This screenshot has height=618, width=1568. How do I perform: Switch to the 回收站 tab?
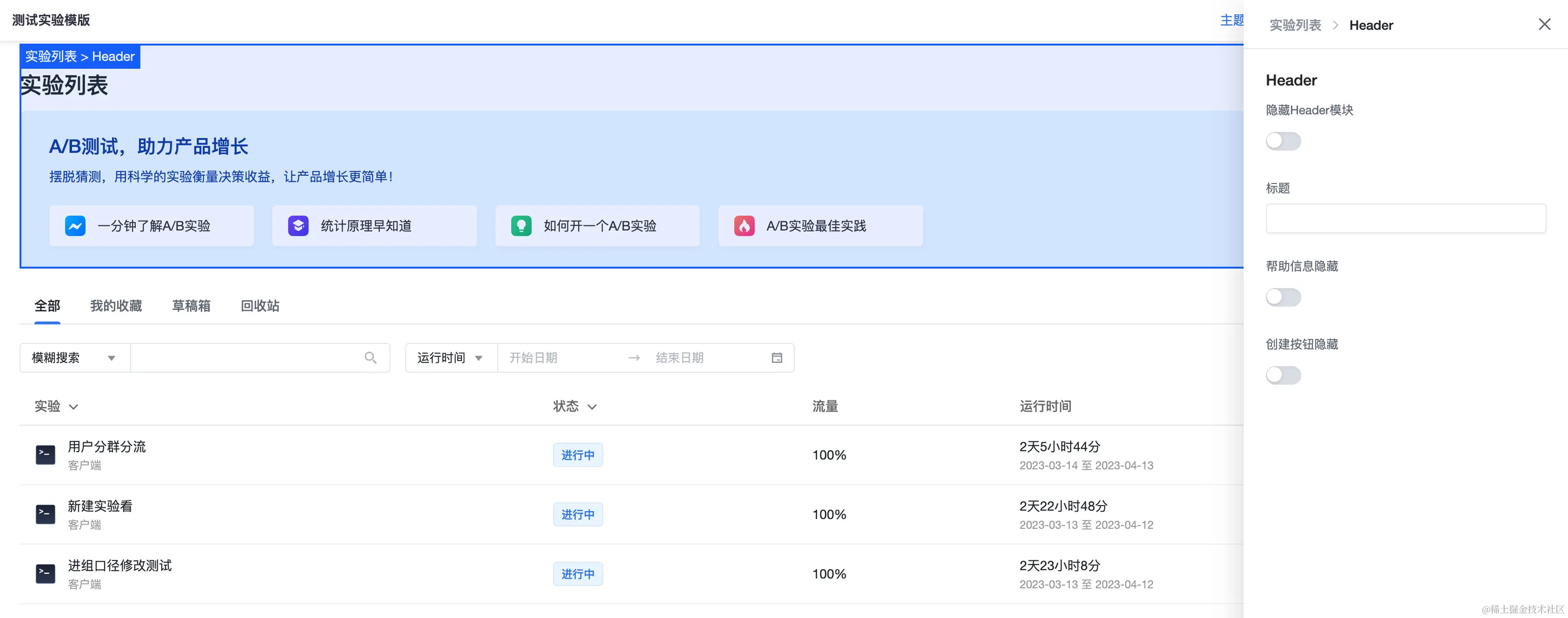(x=260, y=306)
